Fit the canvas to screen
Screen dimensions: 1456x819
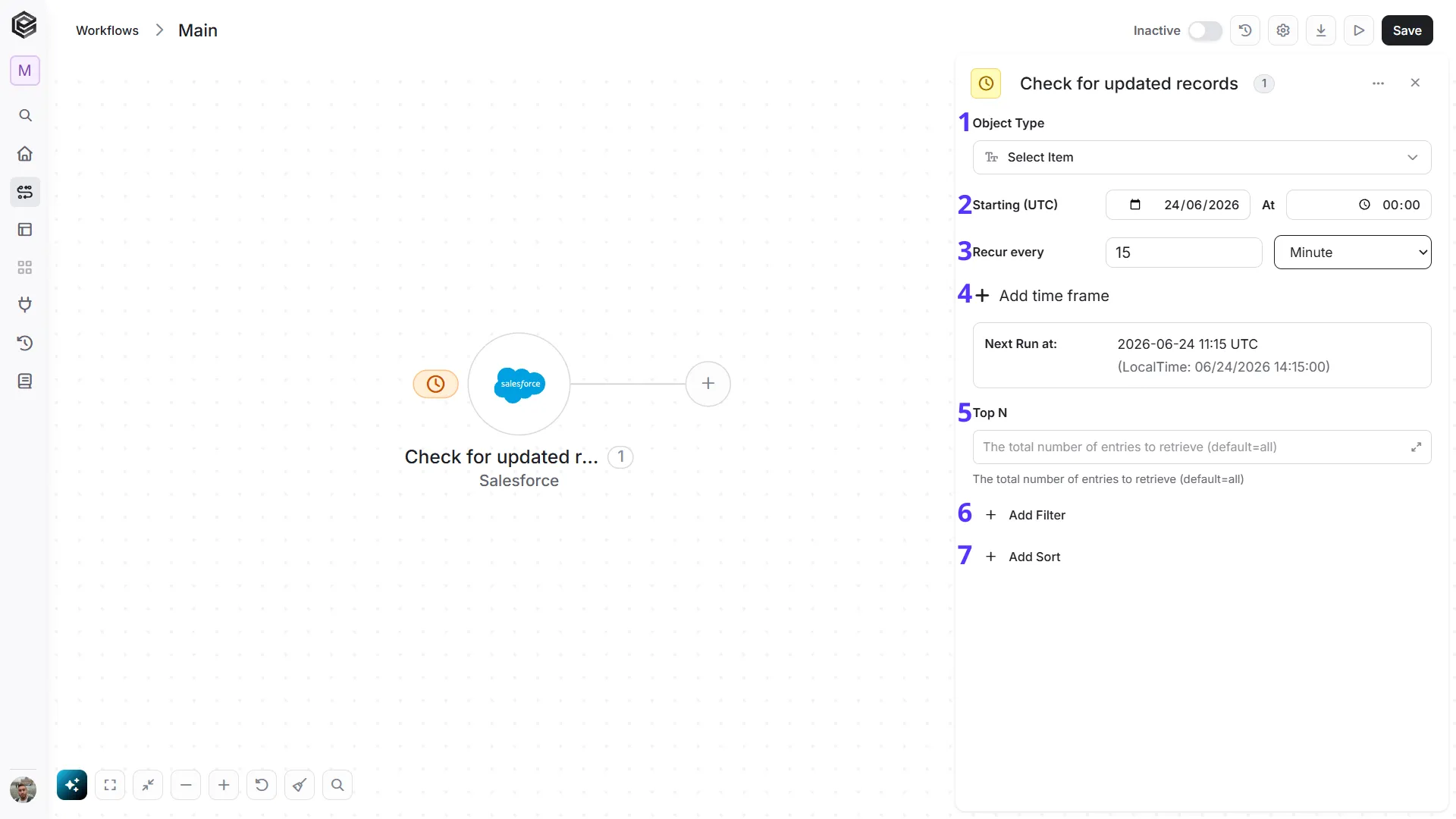coord(110,785)
